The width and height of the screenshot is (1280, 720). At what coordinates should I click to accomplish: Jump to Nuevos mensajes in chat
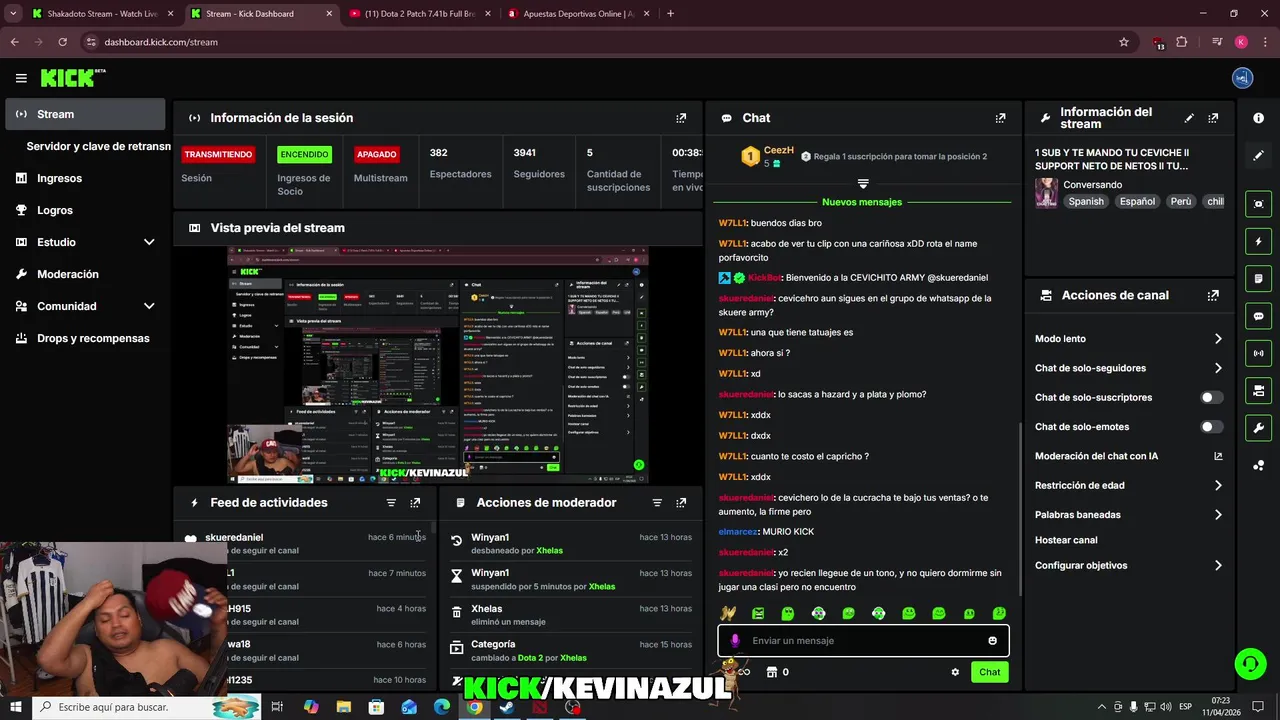tap(862, 202)
